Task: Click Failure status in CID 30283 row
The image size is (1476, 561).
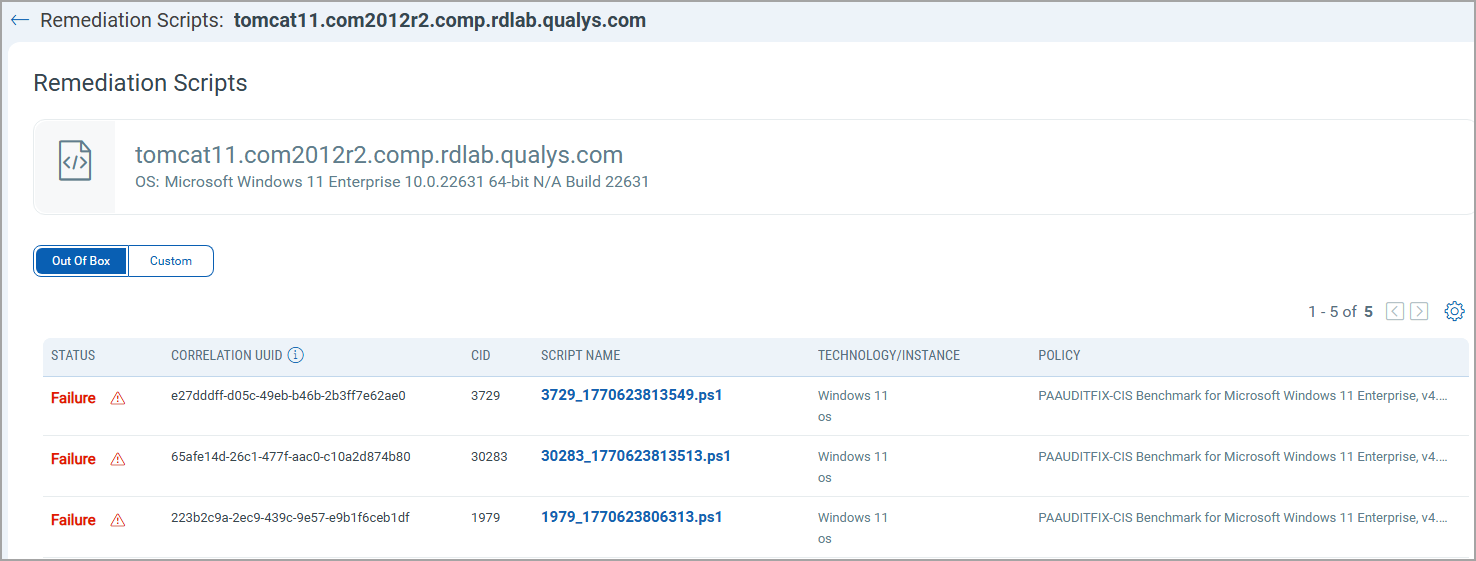Action: pyautogui.click(x=73, y=459)
